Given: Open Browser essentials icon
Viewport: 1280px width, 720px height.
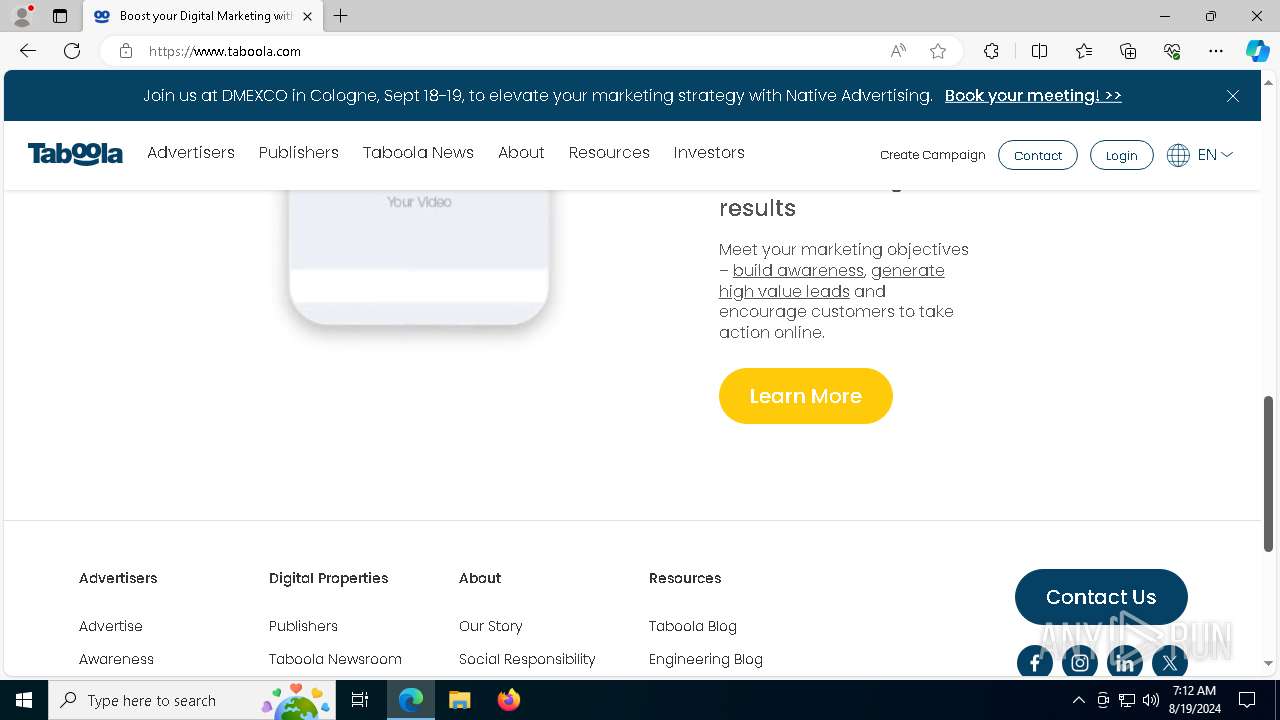Looking at the screenshot, I should click(x=1172, y=51).
